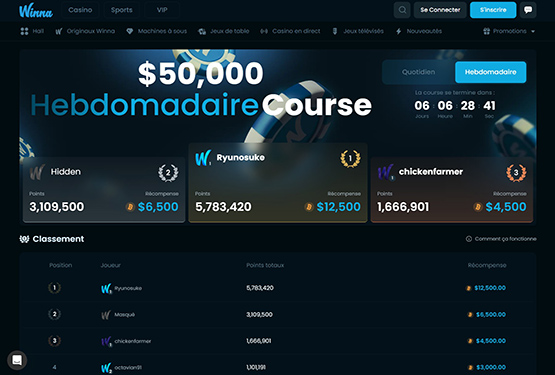The width and height of the screenshot is (555, 375).
Task: Click the info icon by Comment ça fonctionne
Action: (x=469, y=239)
